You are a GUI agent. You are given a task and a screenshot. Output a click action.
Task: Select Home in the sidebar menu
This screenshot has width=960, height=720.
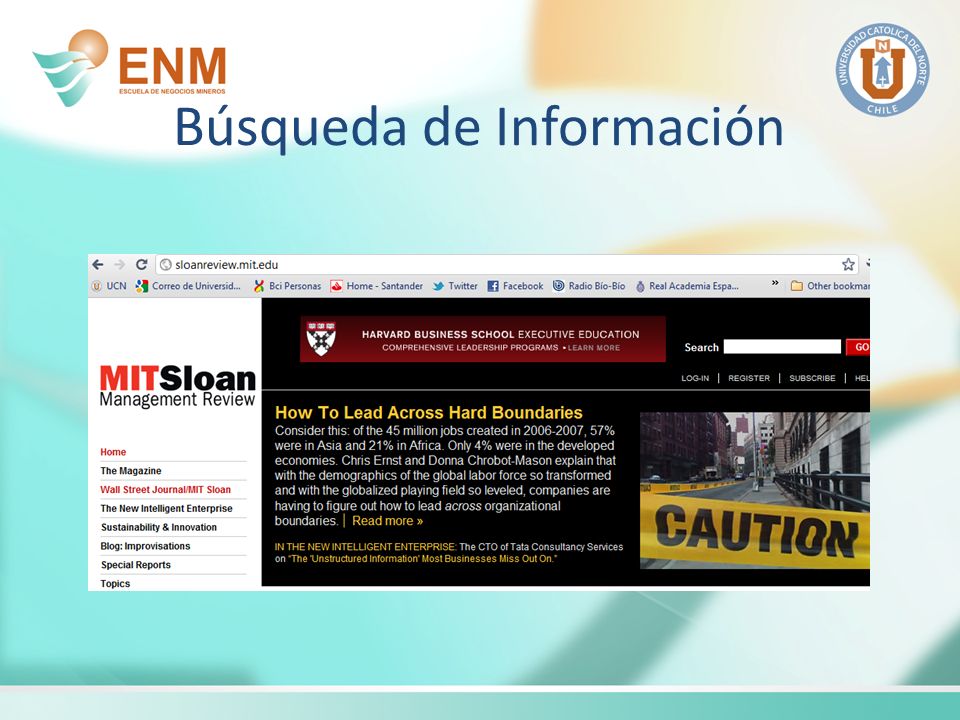(113, 452)
